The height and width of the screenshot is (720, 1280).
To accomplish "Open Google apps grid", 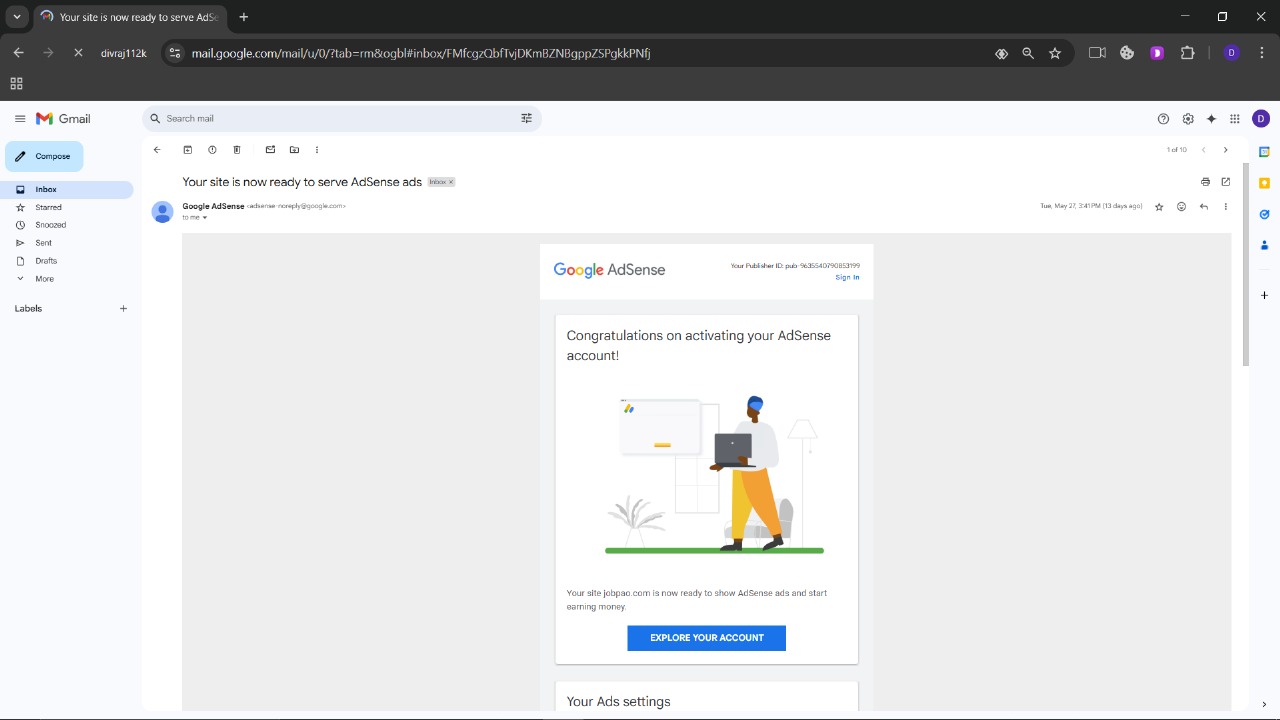I will click(1235, 119).
